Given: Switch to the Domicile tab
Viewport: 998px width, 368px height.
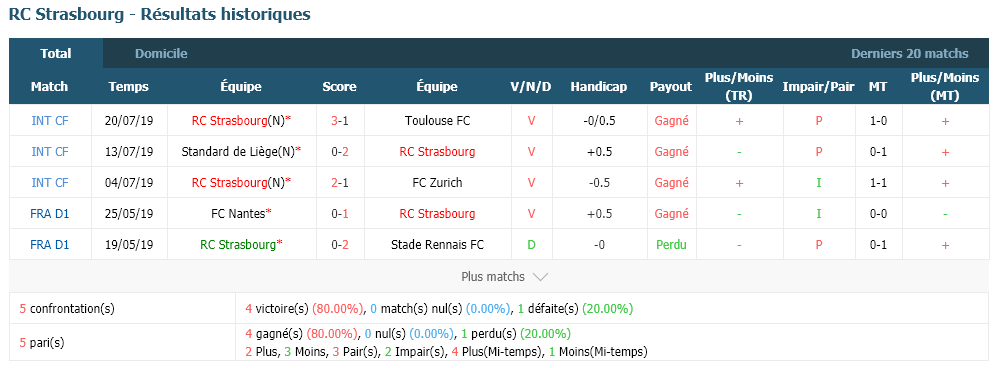Looking at the screenshot, I should (x=161, y=53).
